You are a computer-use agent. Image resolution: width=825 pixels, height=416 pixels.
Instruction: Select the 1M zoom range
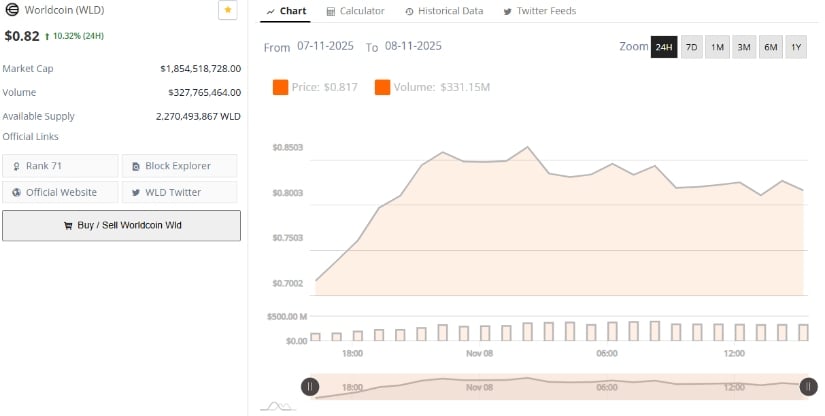[x=717, y=47]
